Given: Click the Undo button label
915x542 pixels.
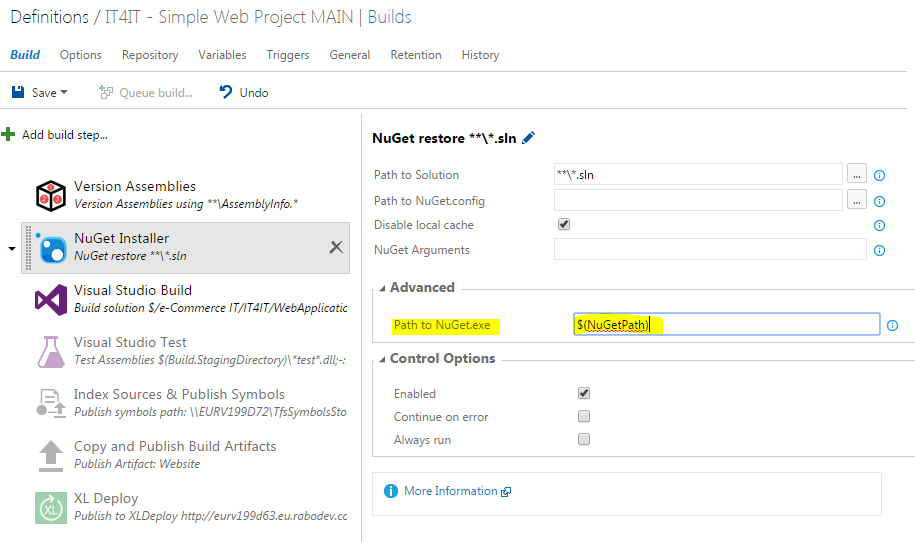Looking at the screenshot, I should tap(254, 93).
